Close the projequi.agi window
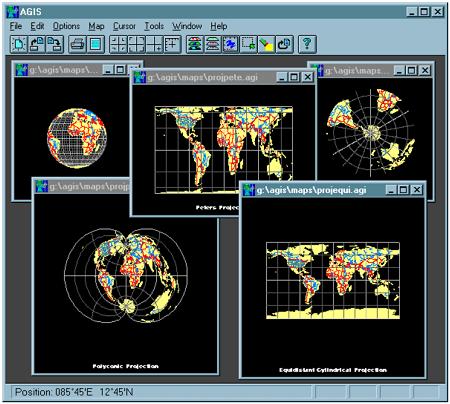This screenshot has height=404, width=450. [x=417, y=190]
